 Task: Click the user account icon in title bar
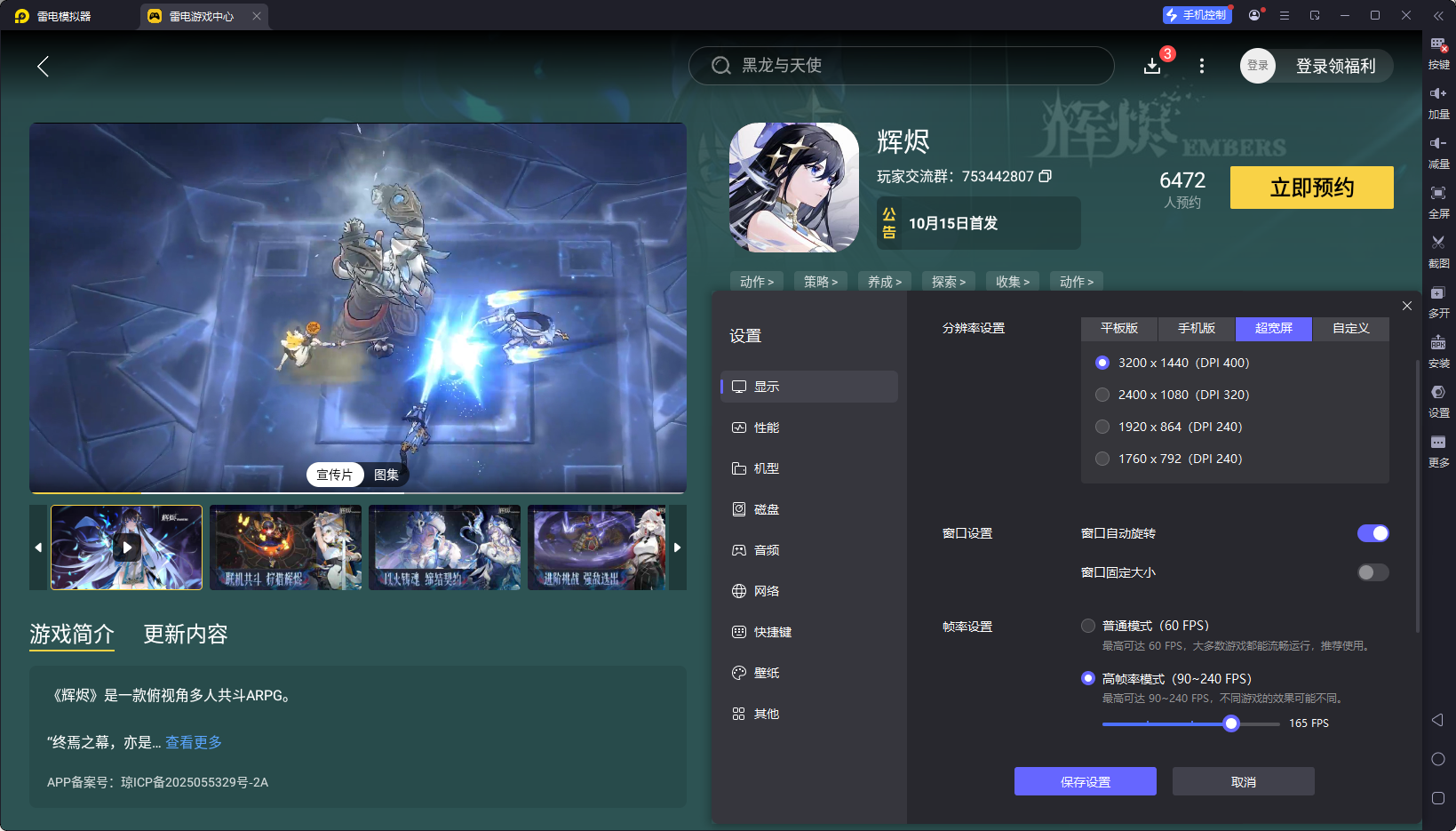pos(1254,15)
